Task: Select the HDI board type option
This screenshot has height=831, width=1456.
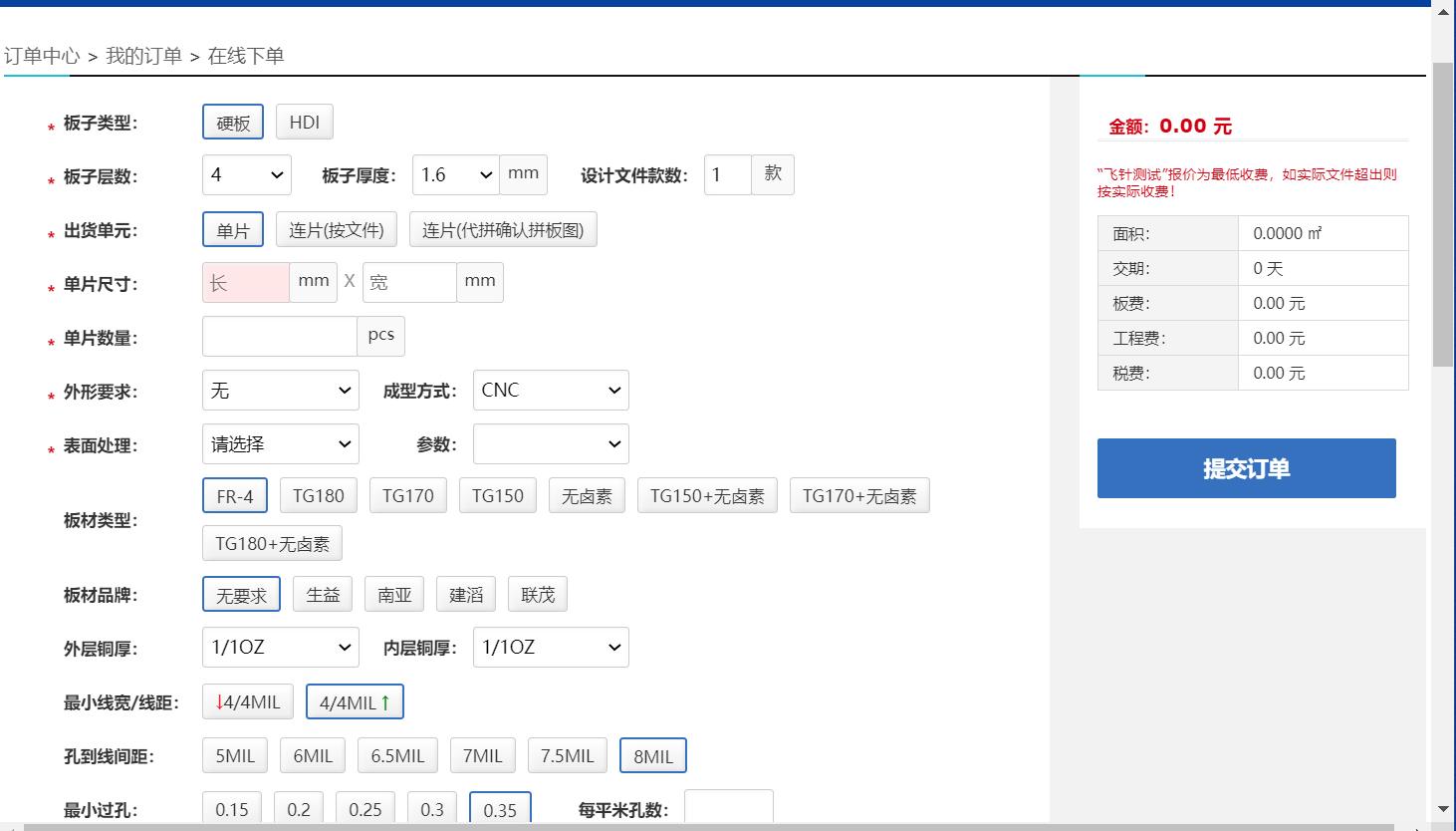Action: click(x=304, y=123)
